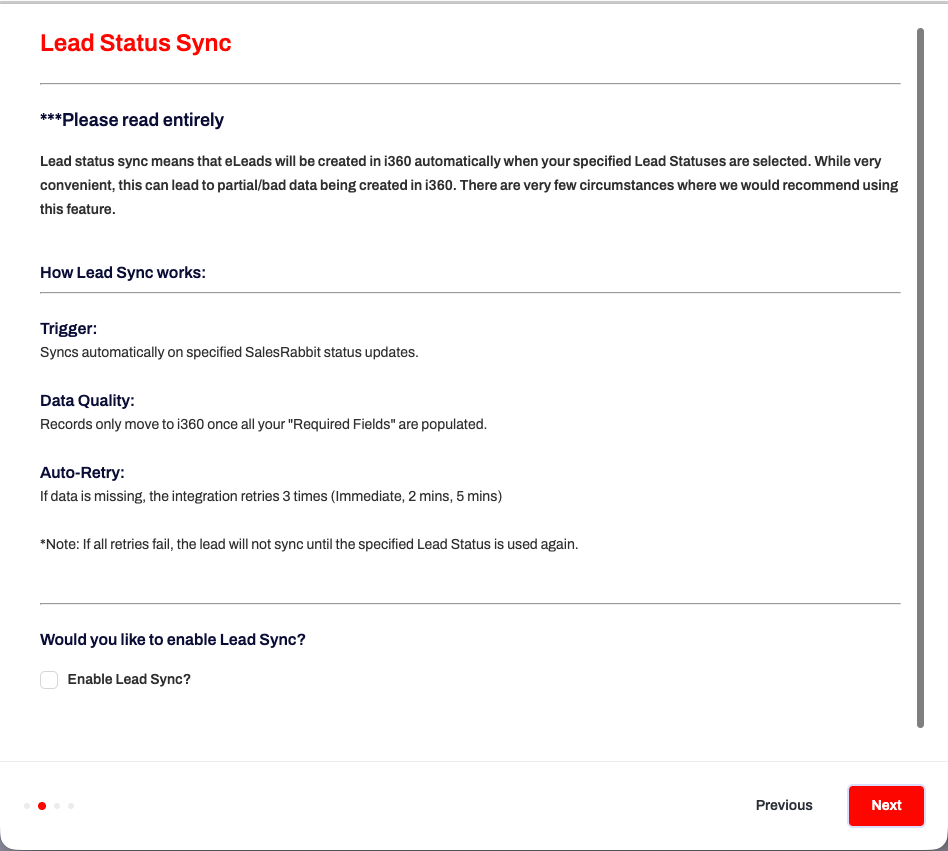Click 'Would you like to enable Lead Sync?' heading
Viewport: 948px width, 851px height.
pyautogui.click(x=172, y=640)
